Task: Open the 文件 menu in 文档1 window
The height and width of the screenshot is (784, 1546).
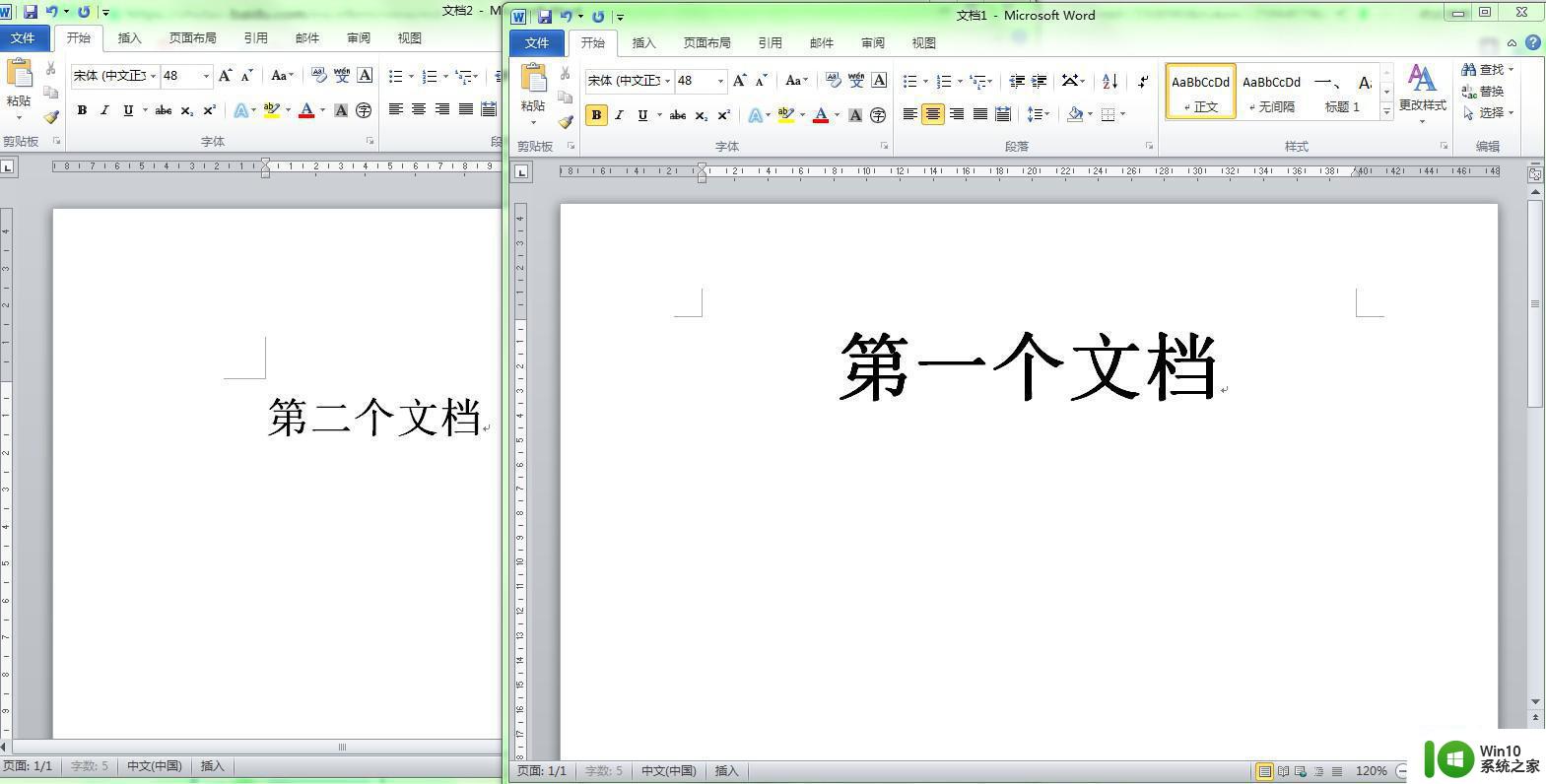Action: point(537,42)
